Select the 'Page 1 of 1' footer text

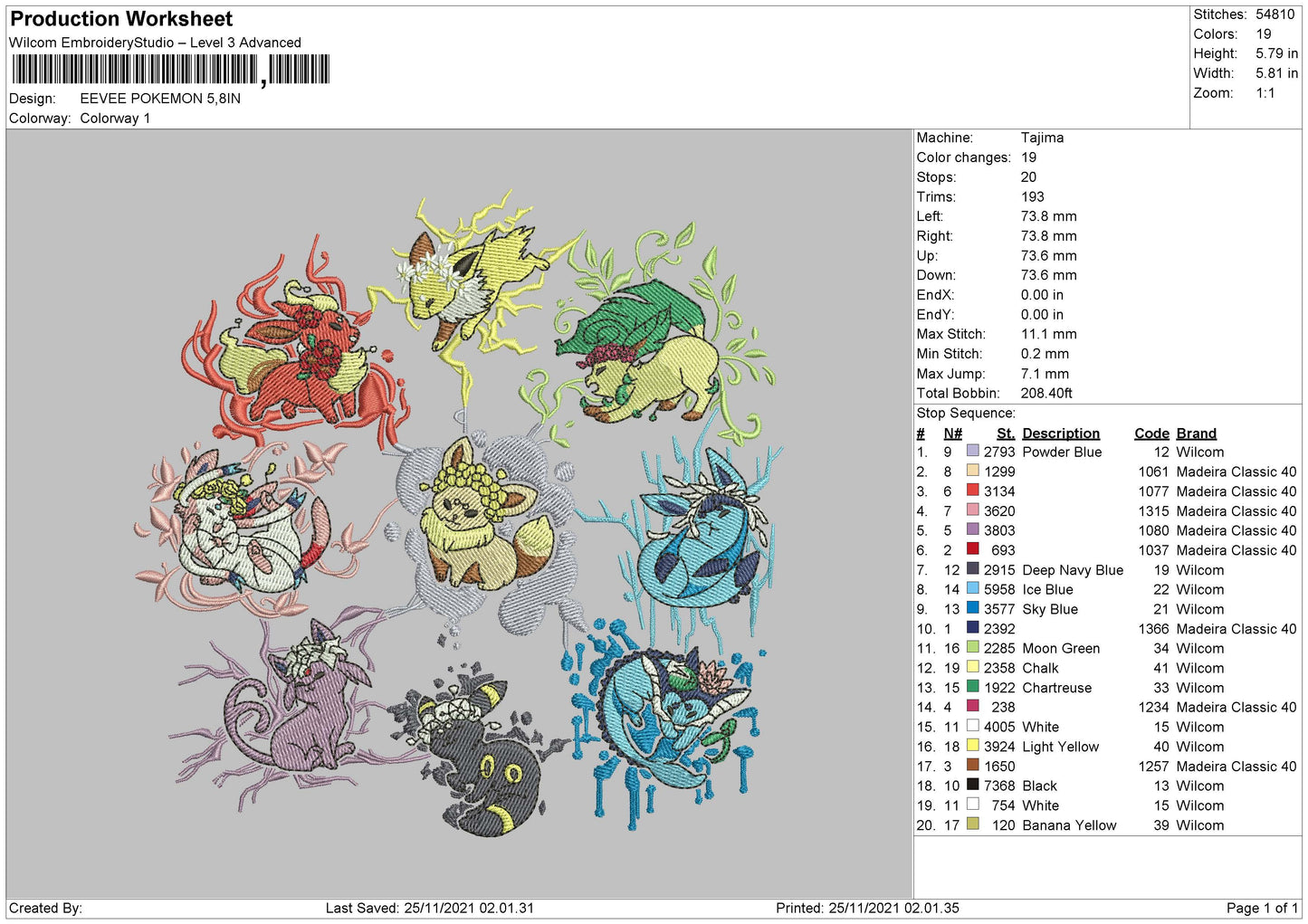click(x=1262, y=908)
